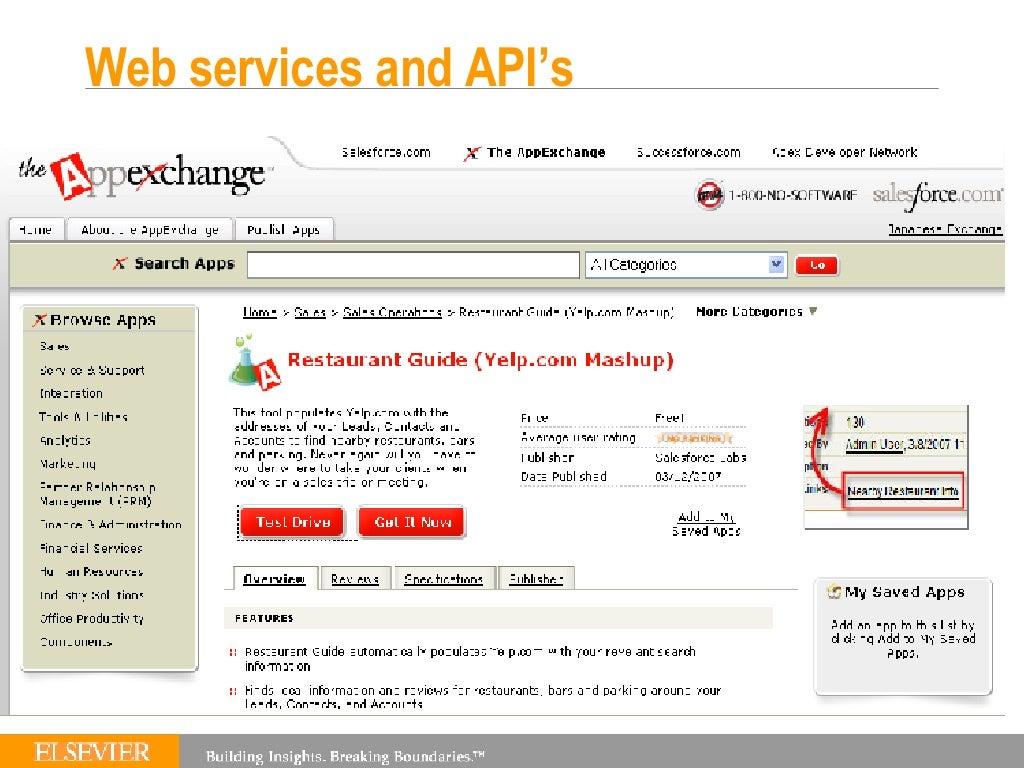This screenshot has width=1024, height=768.
Task: Click the FEATURES section heading
Action: pos(264,618)
